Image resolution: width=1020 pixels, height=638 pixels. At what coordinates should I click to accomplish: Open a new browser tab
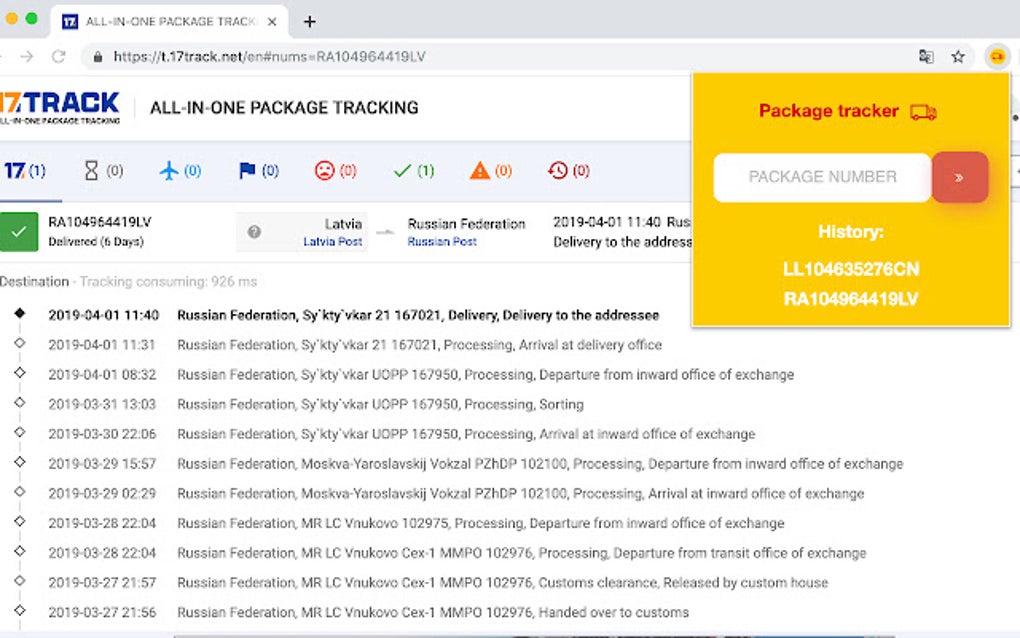[x=310, y=21]
